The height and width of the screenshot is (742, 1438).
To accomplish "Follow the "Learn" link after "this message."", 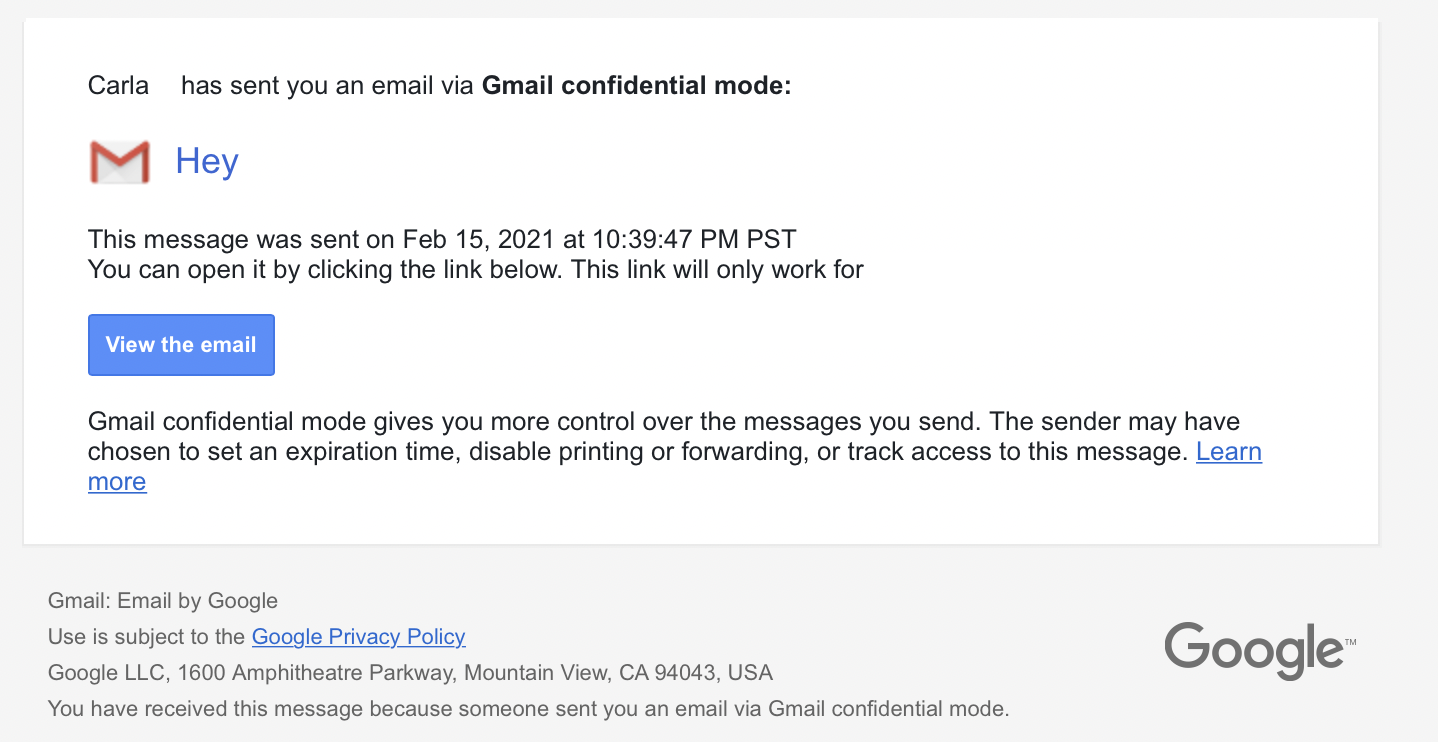I will tap(1229, 451).
